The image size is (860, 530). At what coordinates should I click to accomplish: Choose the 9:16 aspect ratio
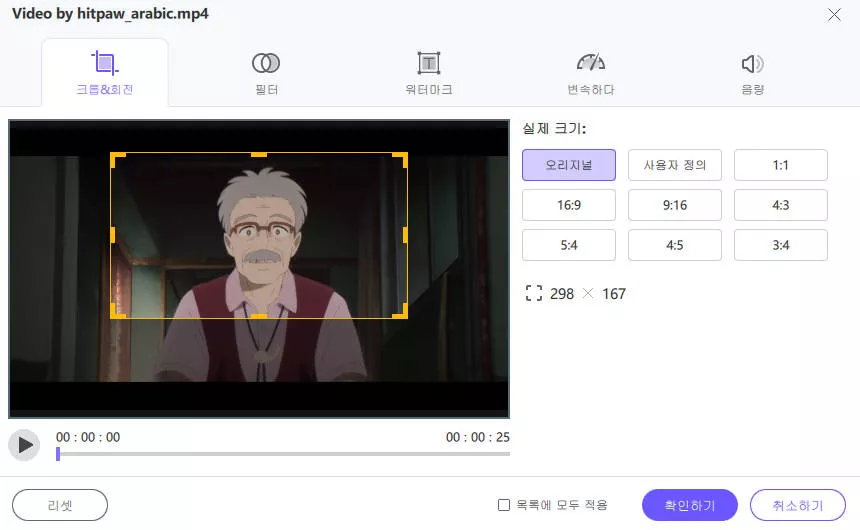(x=675, y=205)
